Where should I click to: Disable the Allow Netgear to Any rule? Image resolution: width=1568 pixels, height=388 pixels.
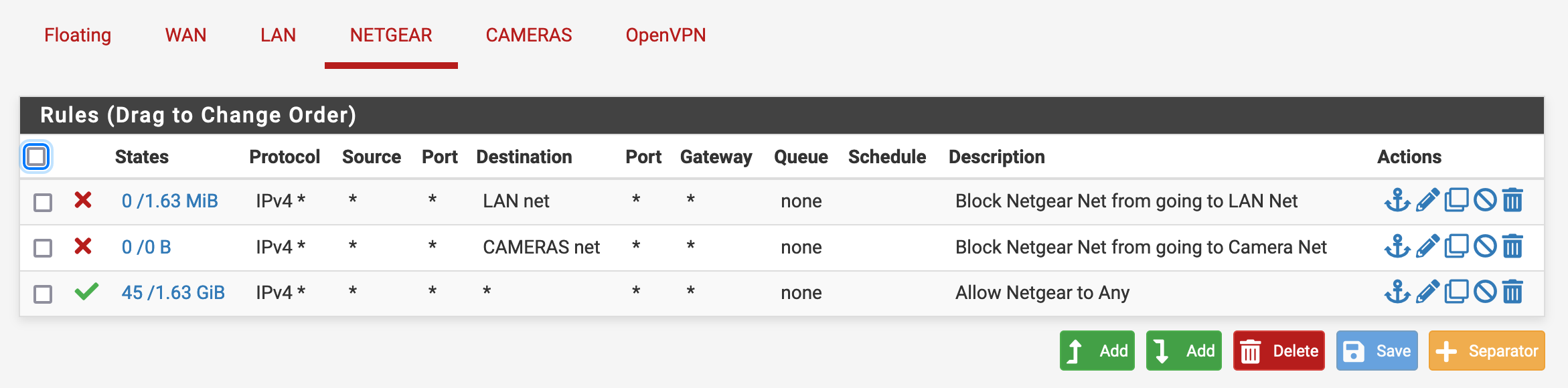tap(1485, 292)
